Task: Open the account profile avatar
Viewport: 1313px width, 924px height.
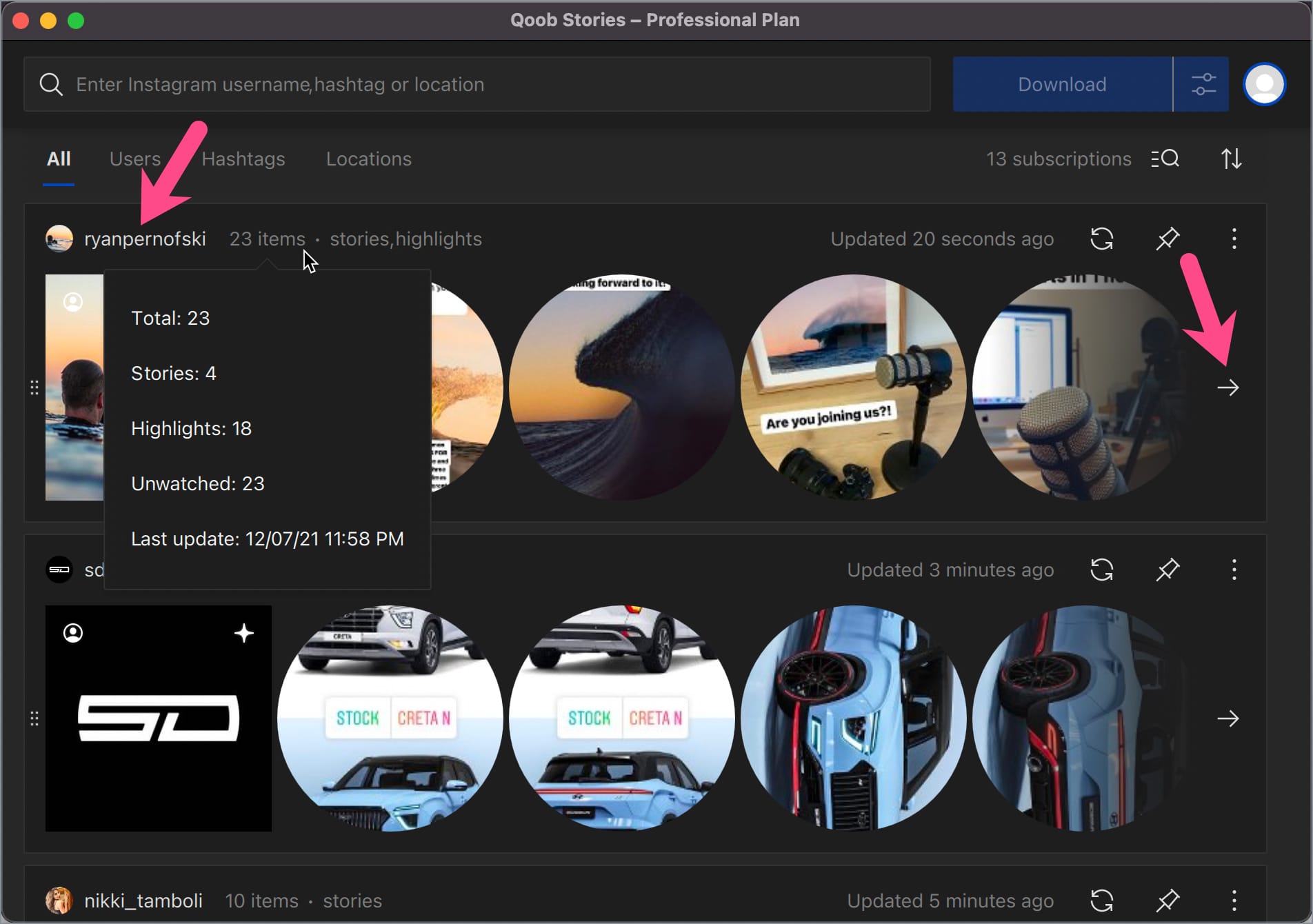Action: pos(1264,84)
